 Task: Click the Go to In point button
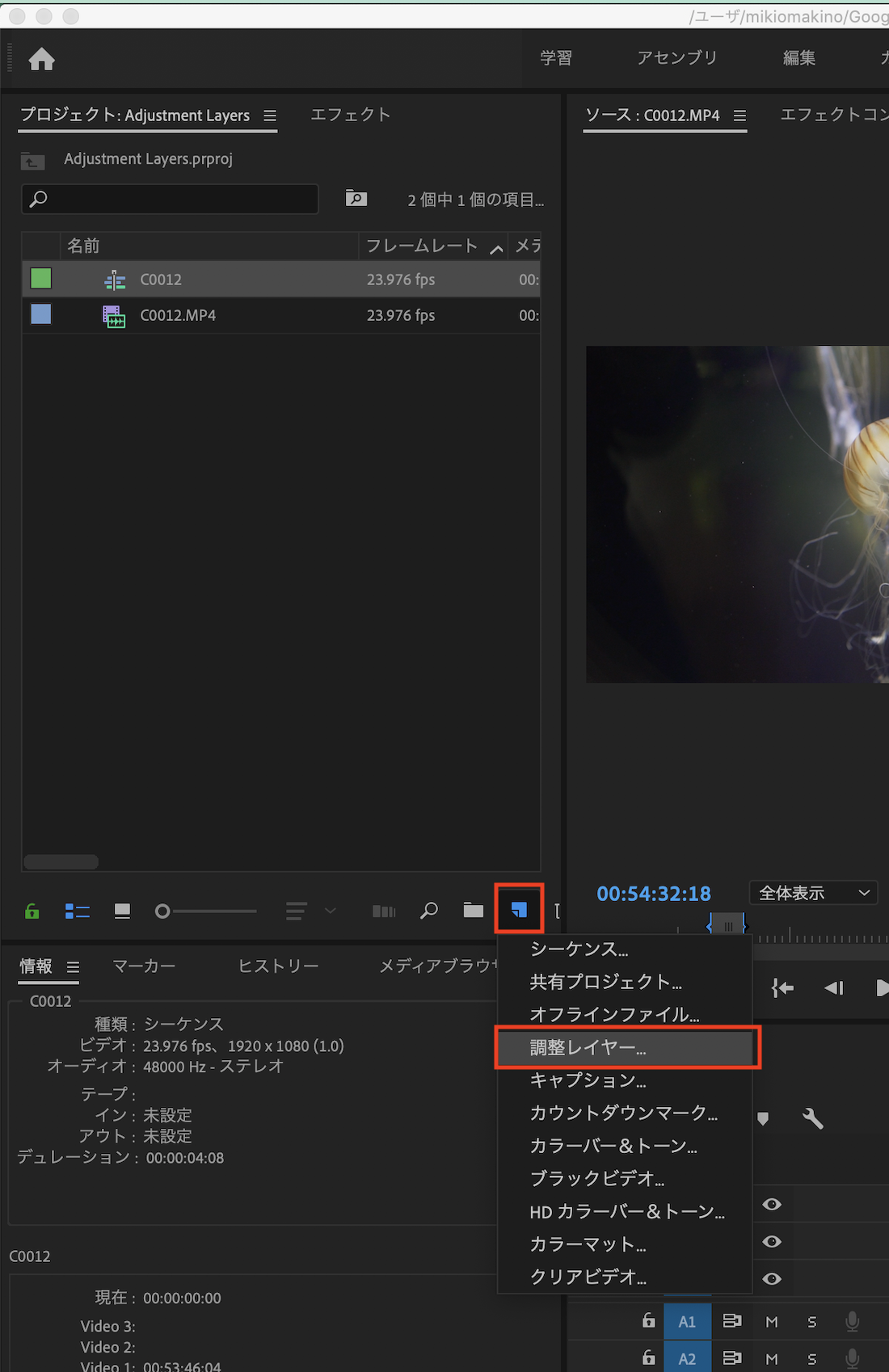(782, 987)
